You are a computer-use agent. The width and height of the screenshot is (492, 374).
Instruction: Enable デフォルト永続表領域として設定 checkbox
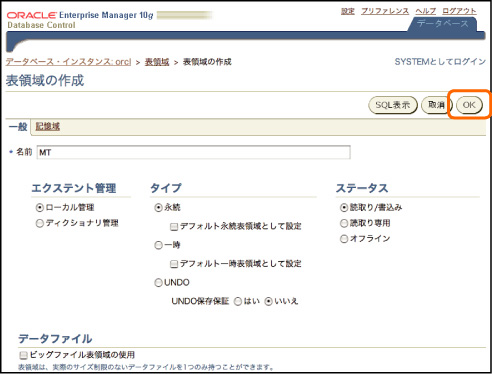pyautogui.click(x=174, y=227)
